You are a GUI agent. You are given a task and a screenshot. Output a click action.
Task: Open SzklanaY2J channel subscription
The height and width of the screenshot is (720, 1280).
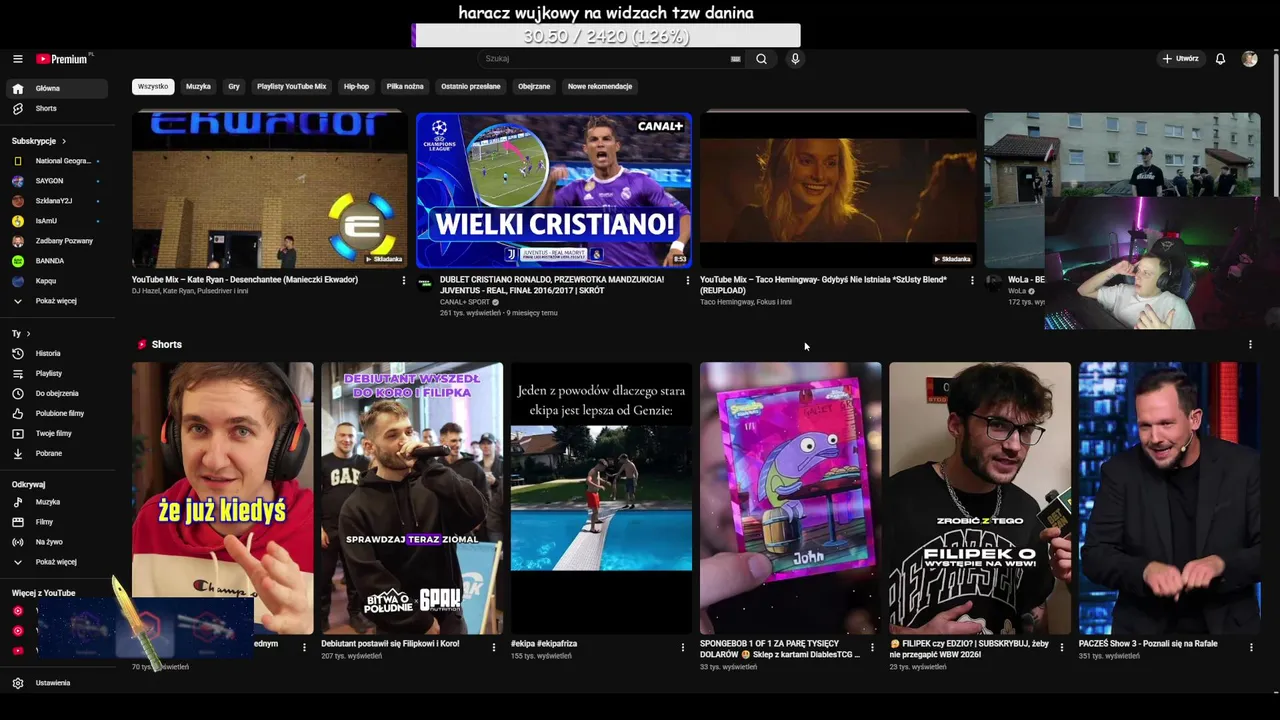[x=56, y=201]
